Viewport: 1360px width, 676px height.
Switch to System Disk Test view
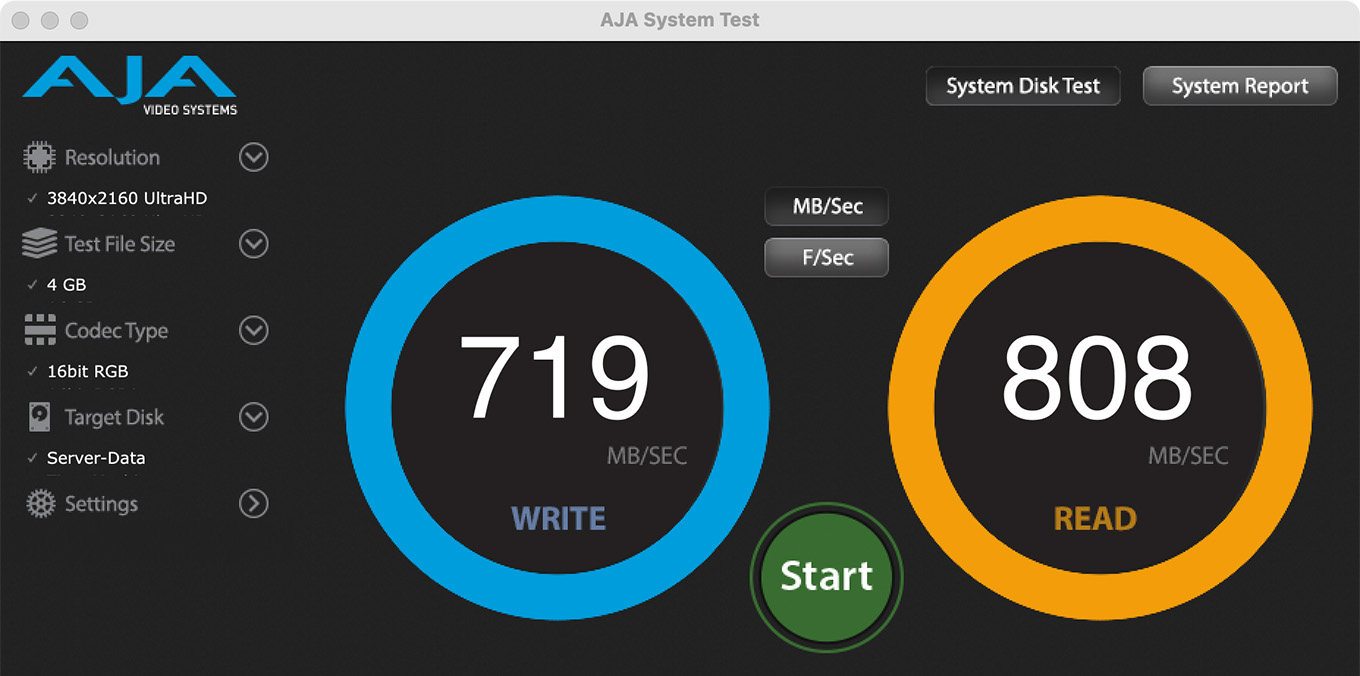[x=1022, y=86]
